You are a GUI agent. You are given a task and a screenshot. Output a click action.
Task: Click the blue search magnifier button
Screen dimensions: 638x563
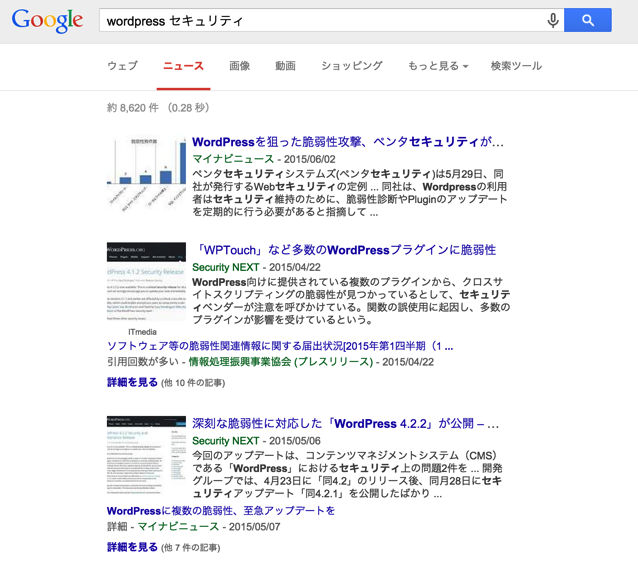[x=588, y=20]
